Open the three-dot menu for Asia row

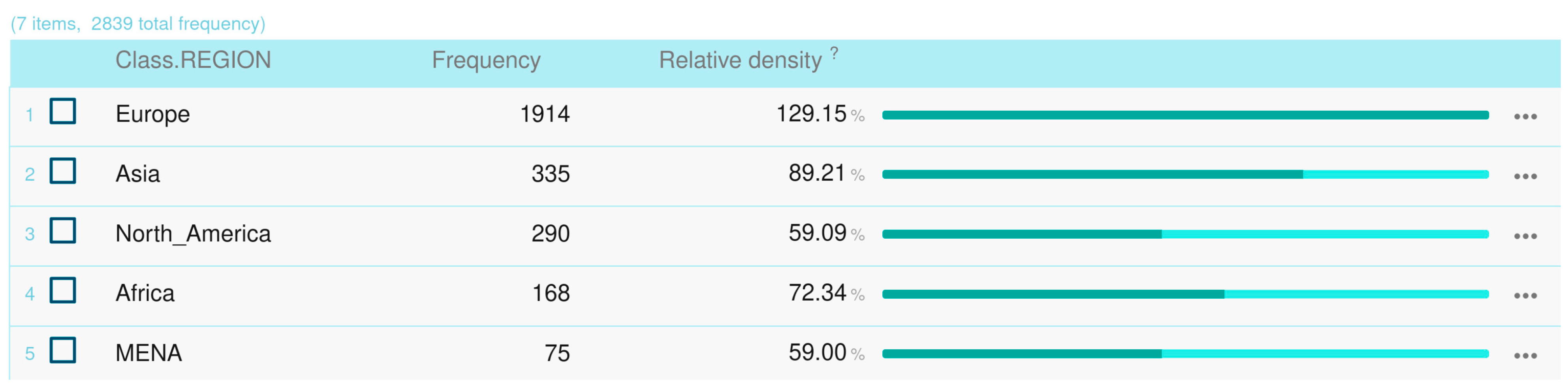click(1525, 177)
